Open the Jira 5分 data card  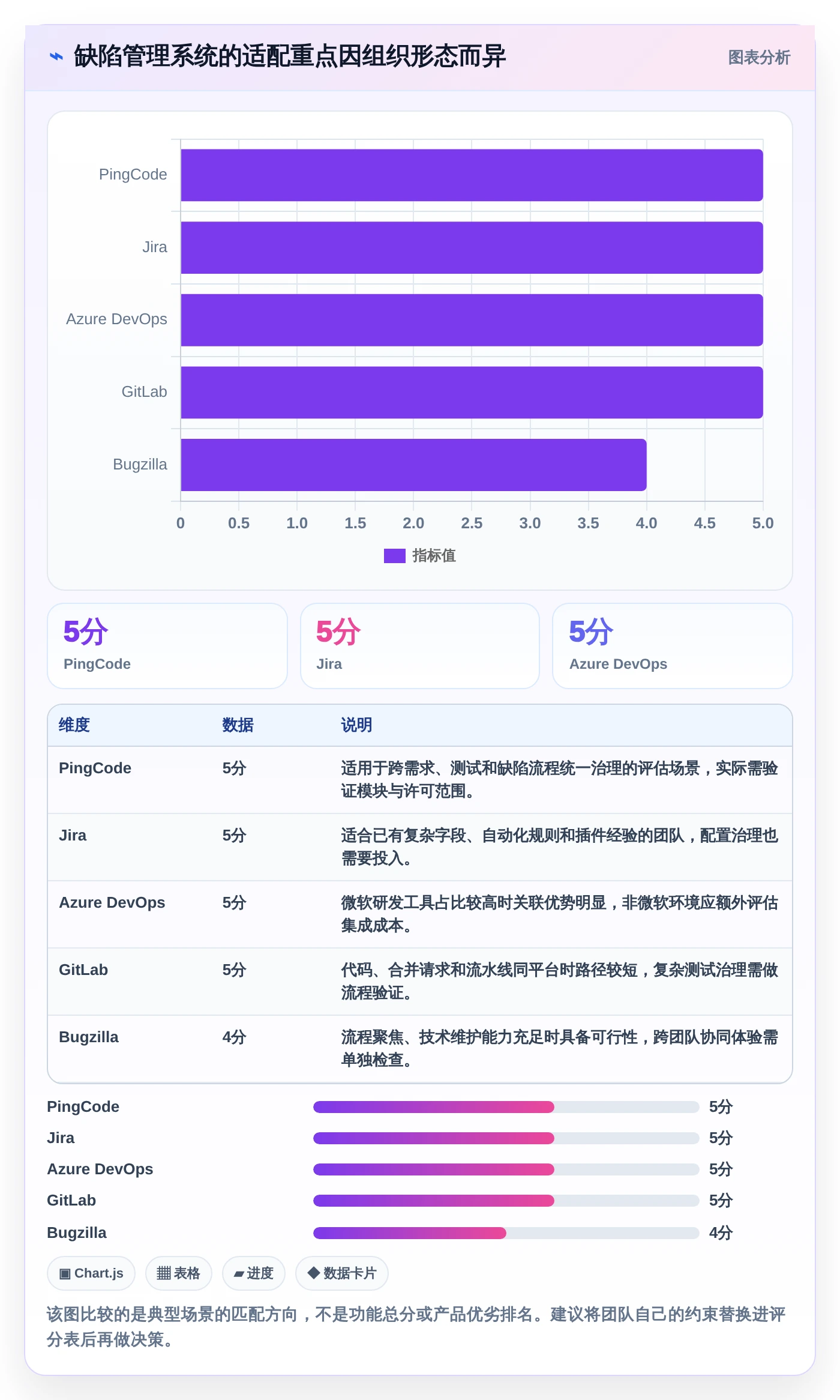pyautogui.click(x=420, y=646)
